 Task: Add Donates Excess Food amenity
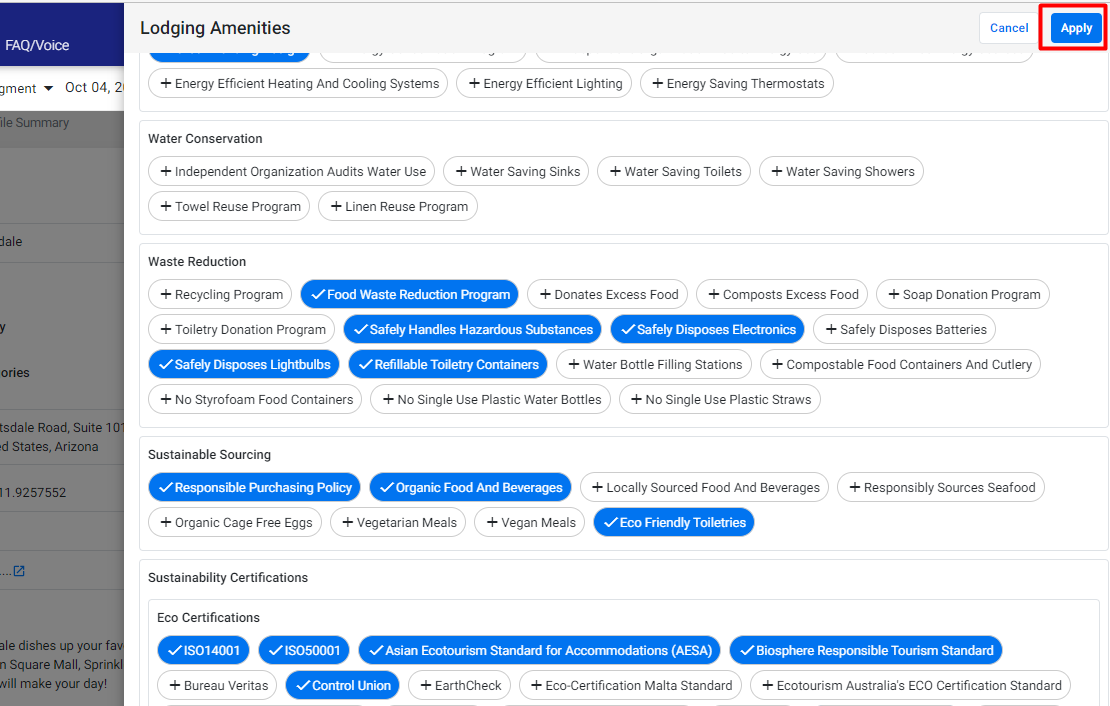click(x=607, y=294)
